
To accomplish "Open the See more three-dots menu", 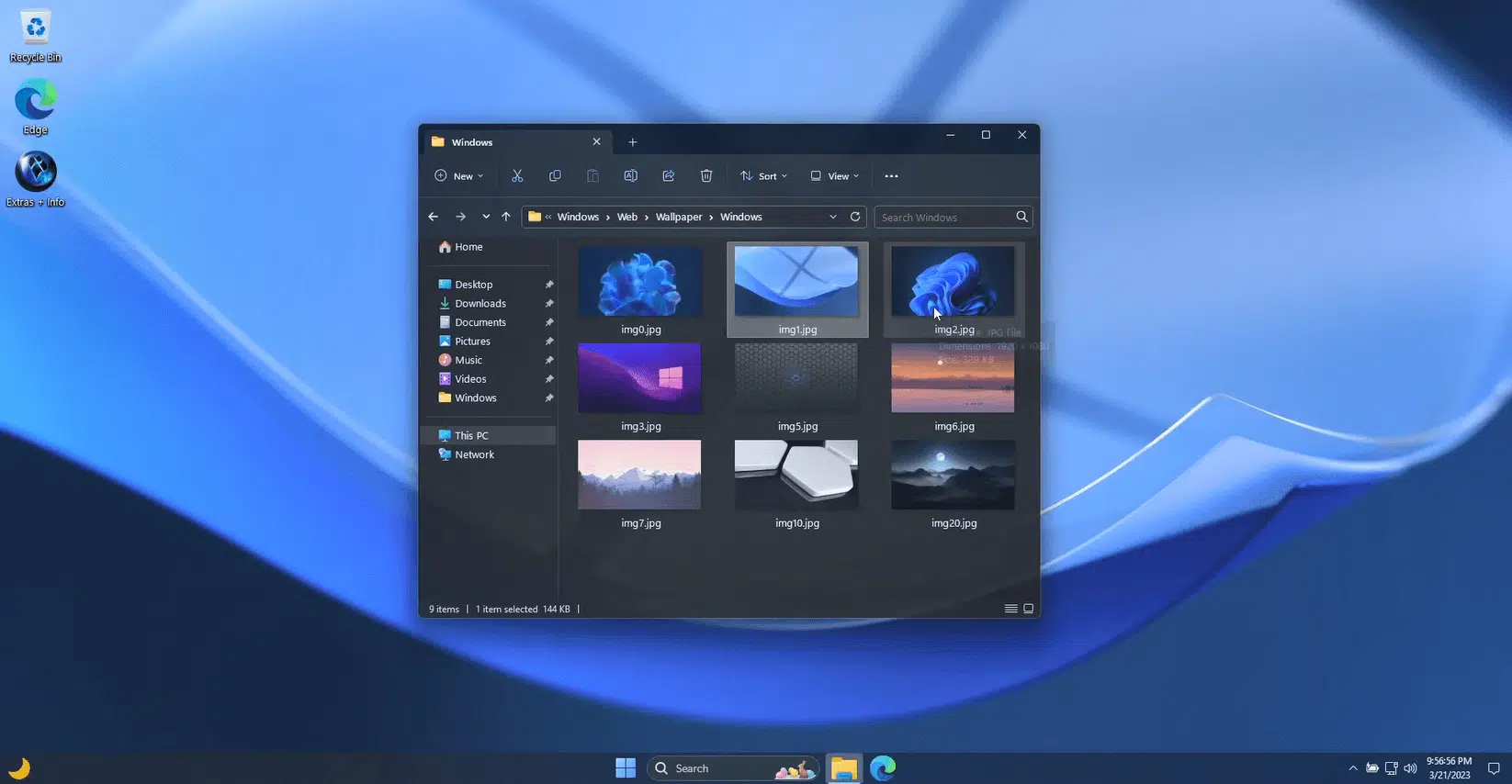I will [x=891, y=176].
